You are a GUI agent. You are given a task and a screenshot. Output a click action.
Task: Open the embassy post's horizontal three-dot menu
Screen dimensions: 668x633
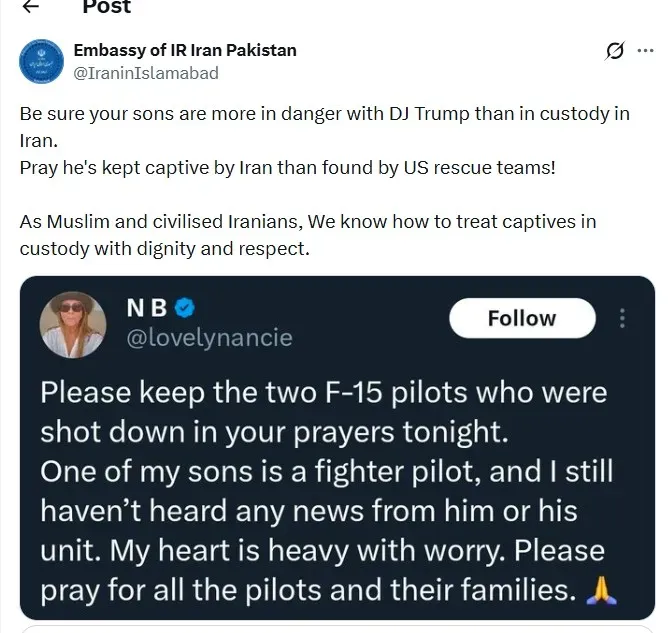[x=645, y=51]
